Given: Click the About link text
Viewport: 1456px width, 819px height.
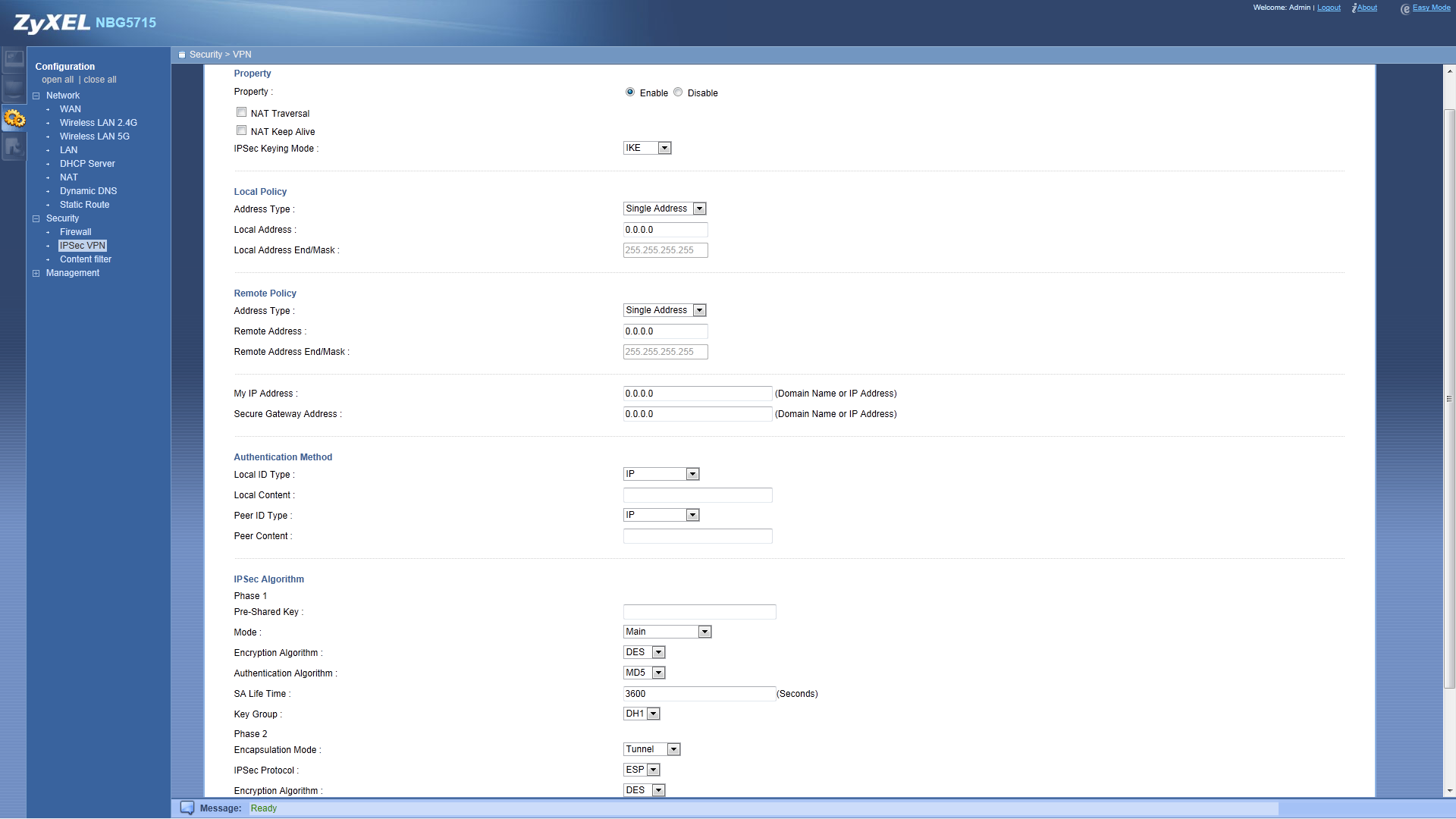Looking at the screenshot, I should coord(1367,8).
